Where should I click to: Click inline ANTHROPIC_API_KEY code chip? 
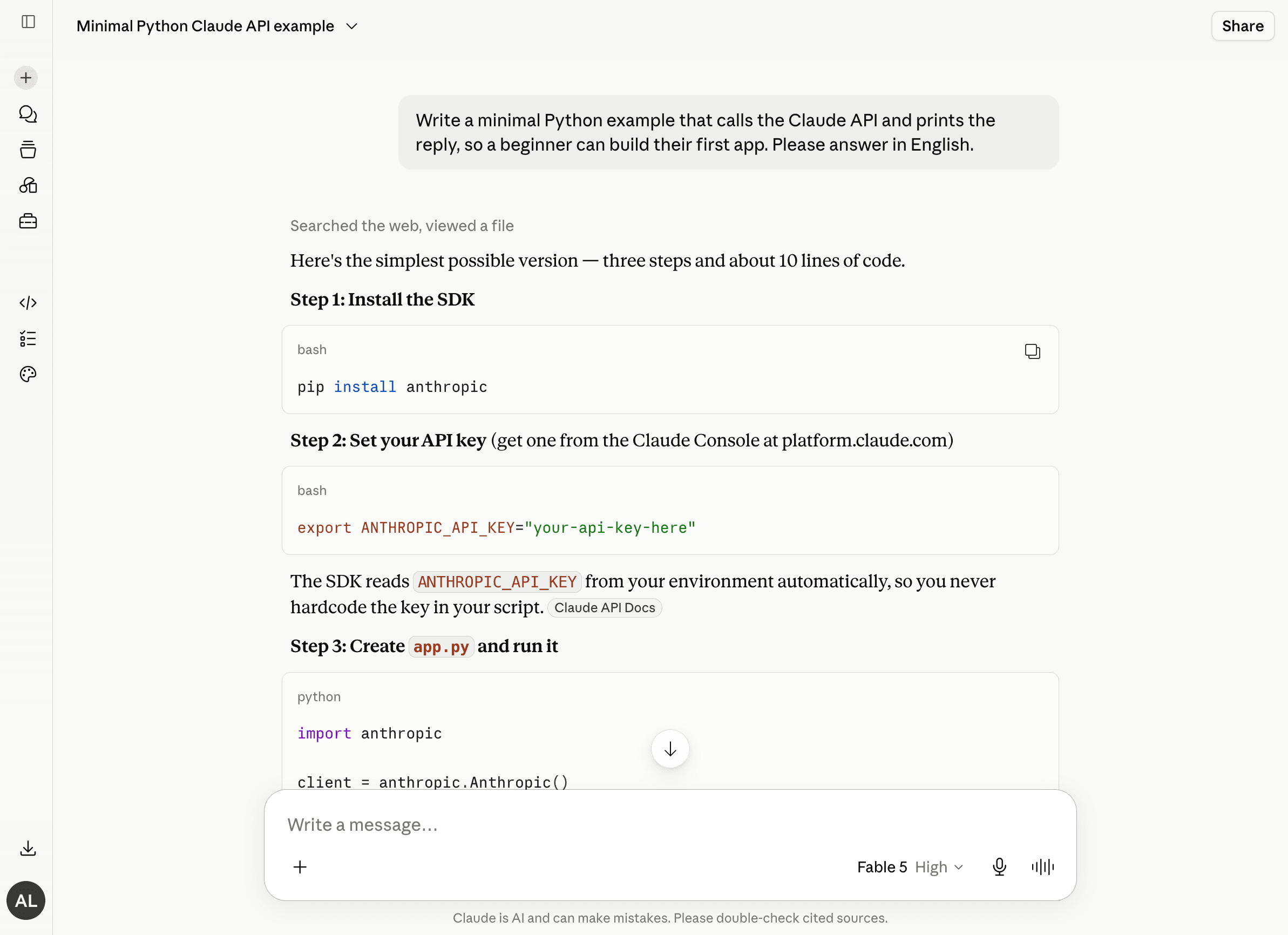tap(497, 582)
